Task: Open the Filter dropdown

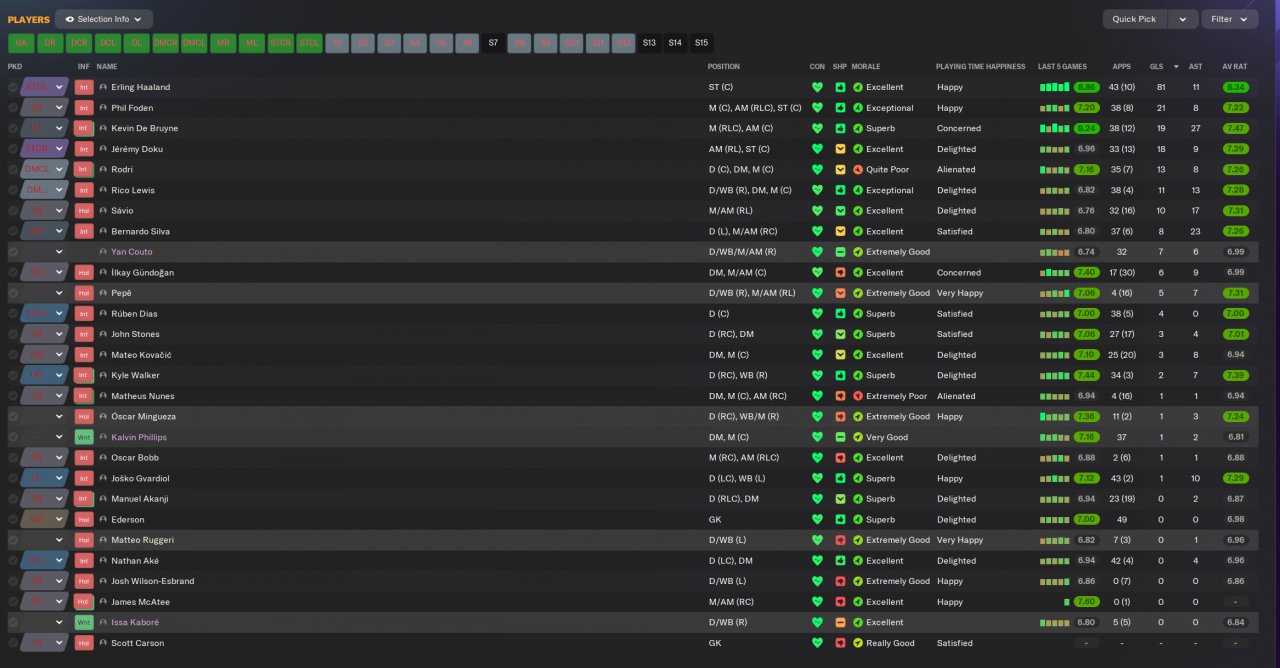Action: [x=1229, y=19]
